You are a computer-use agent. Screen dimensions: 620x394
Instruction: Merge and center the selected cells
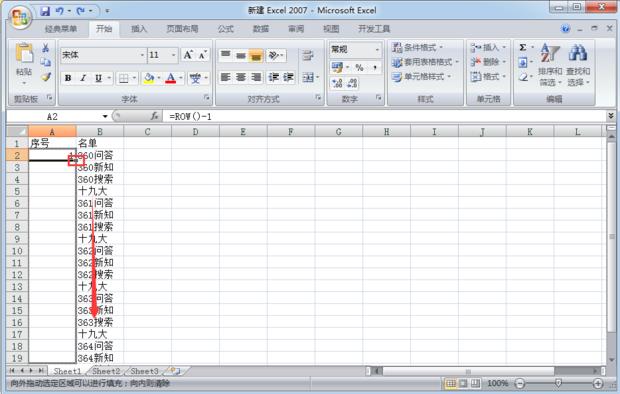coord(308,78)
